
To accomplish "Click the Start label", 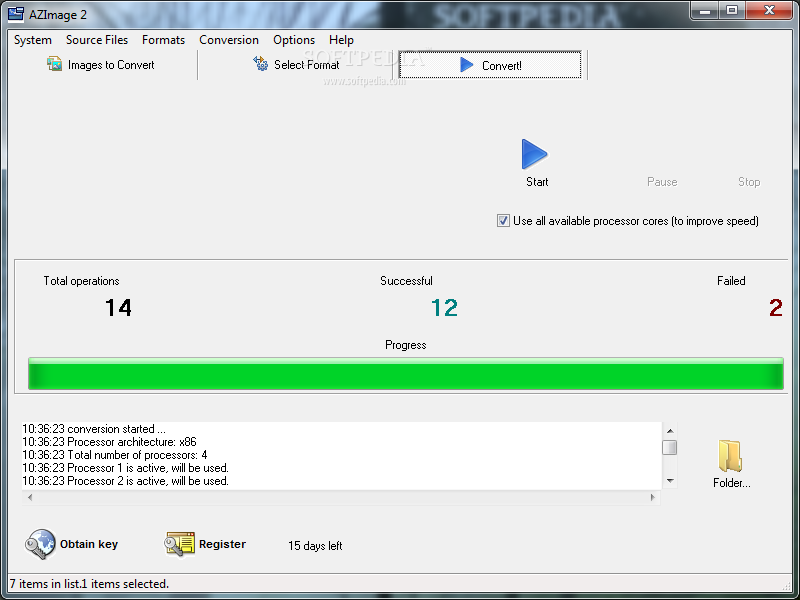I will pyautogui.click(x=537, y=182).
